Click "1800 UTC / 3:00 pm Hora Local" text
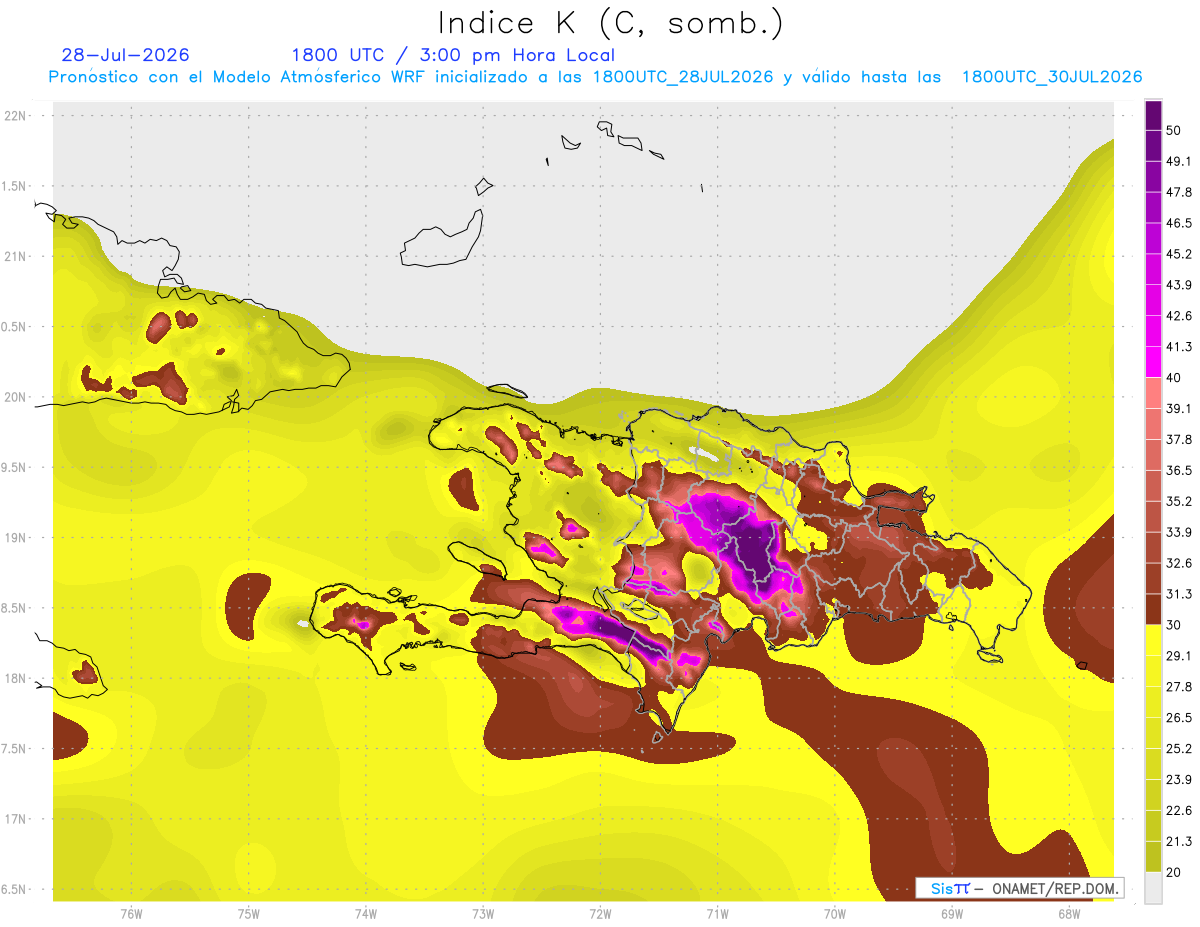 point(453,55)
